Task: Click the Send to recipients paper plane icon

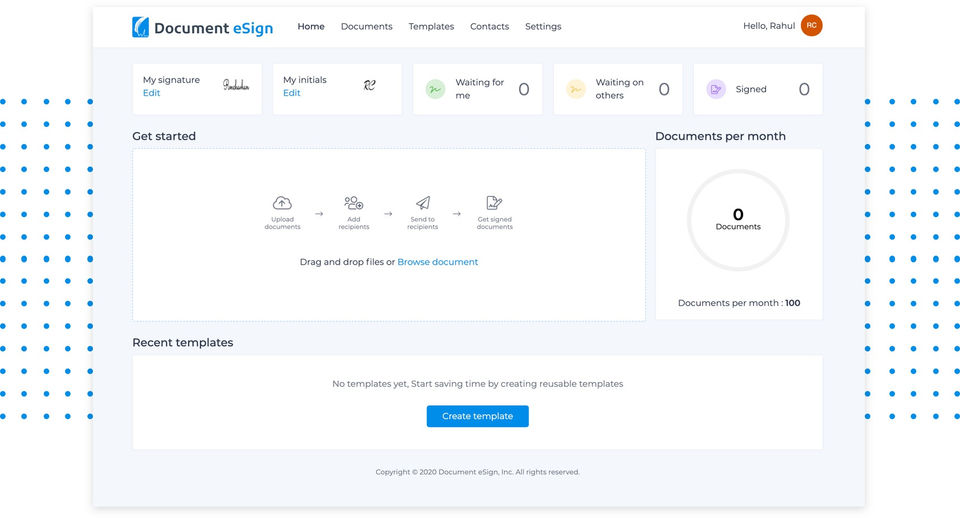Action: pyautogui.click(x=422, y=203)
